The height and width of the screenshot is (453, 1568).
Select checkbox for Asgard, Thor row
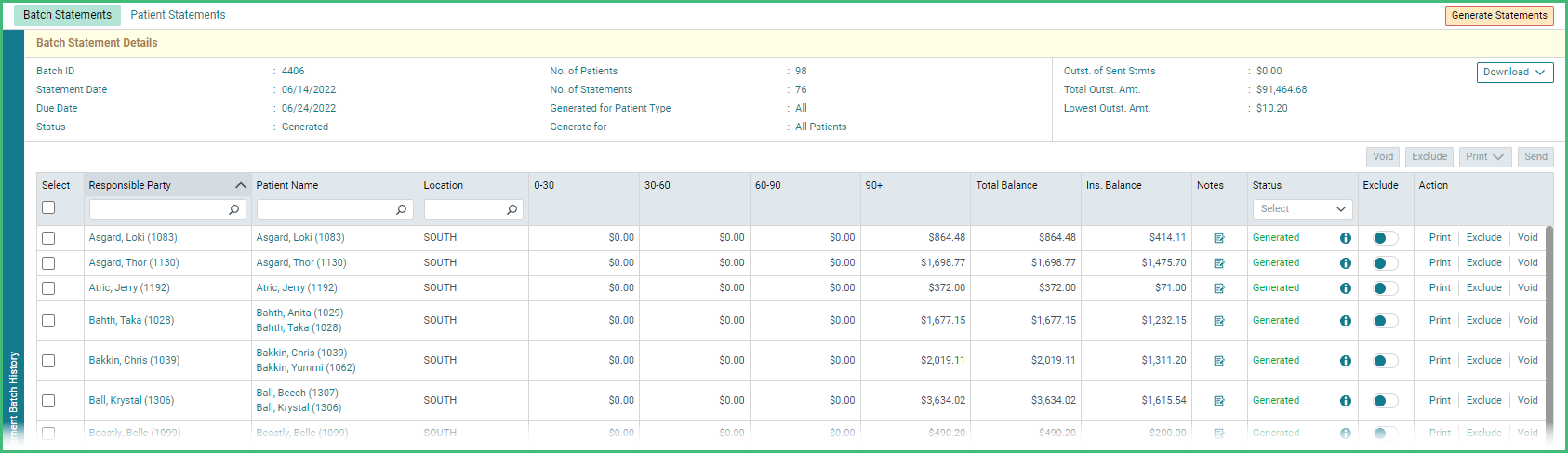[48, 263]
